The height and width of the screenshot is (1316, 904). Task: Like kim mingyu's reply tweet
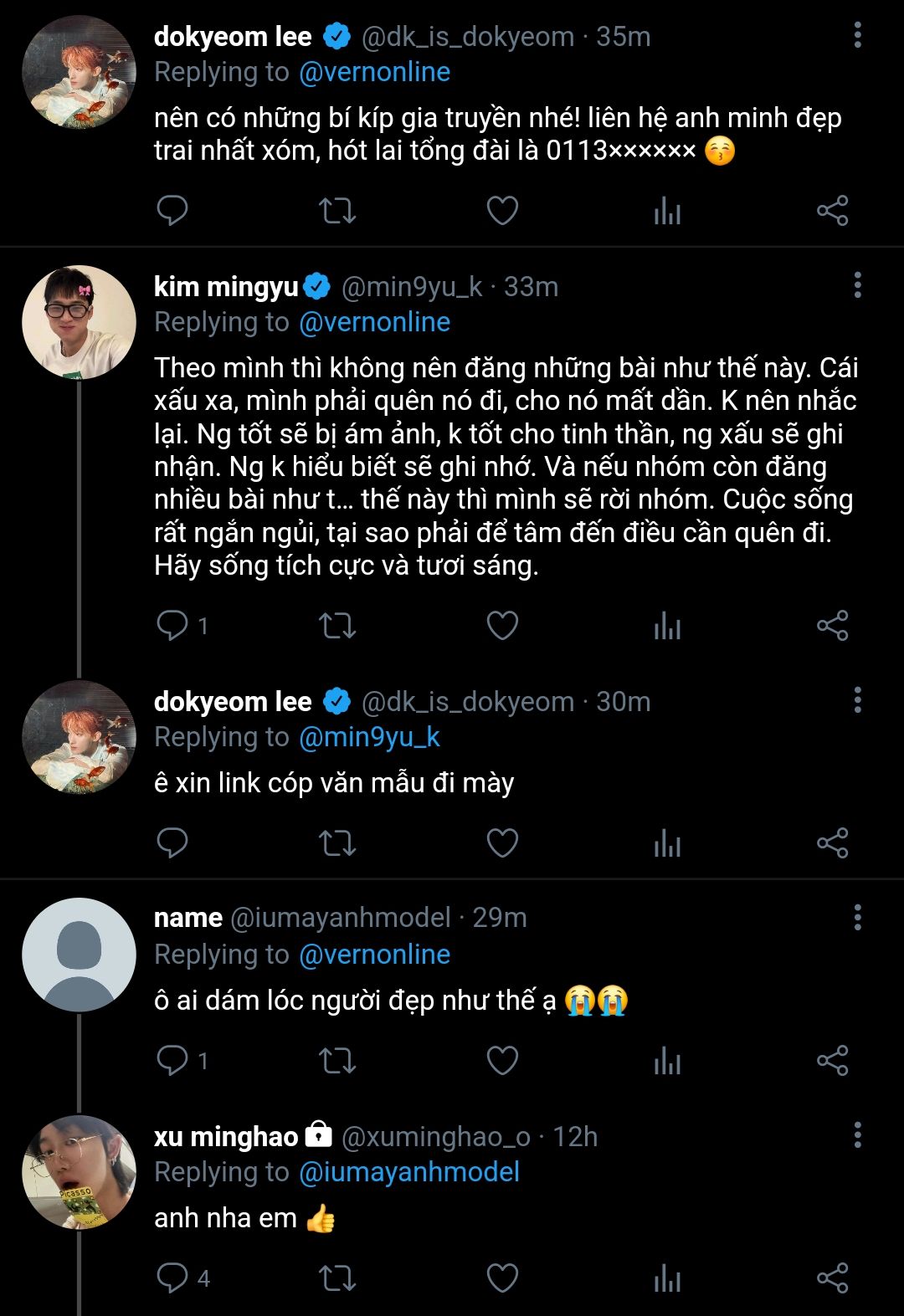point(502,626)
